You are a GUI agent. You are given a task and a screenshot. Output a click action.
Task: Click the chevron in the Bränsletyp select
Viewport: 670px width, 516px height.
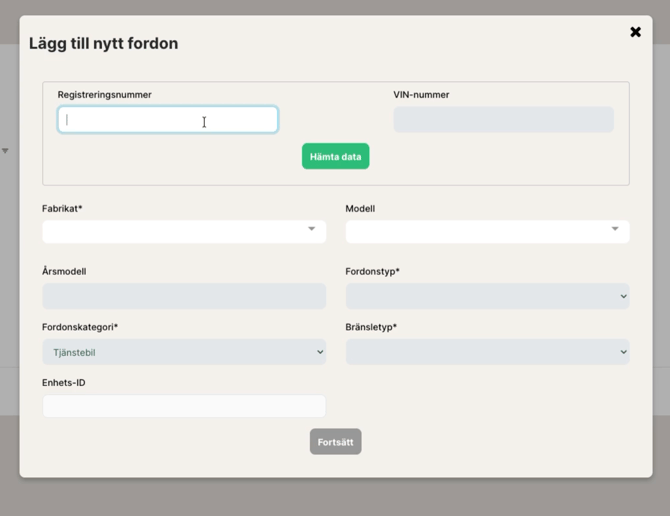(x=623, y=352)
